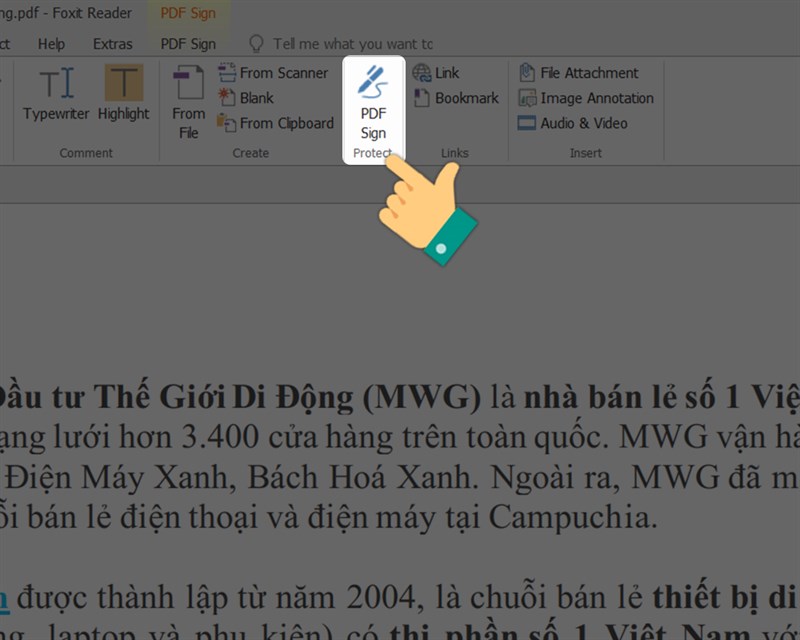Open the Help menu
Image resolution: width=800 pixels, height=640 pixels.
51,43
